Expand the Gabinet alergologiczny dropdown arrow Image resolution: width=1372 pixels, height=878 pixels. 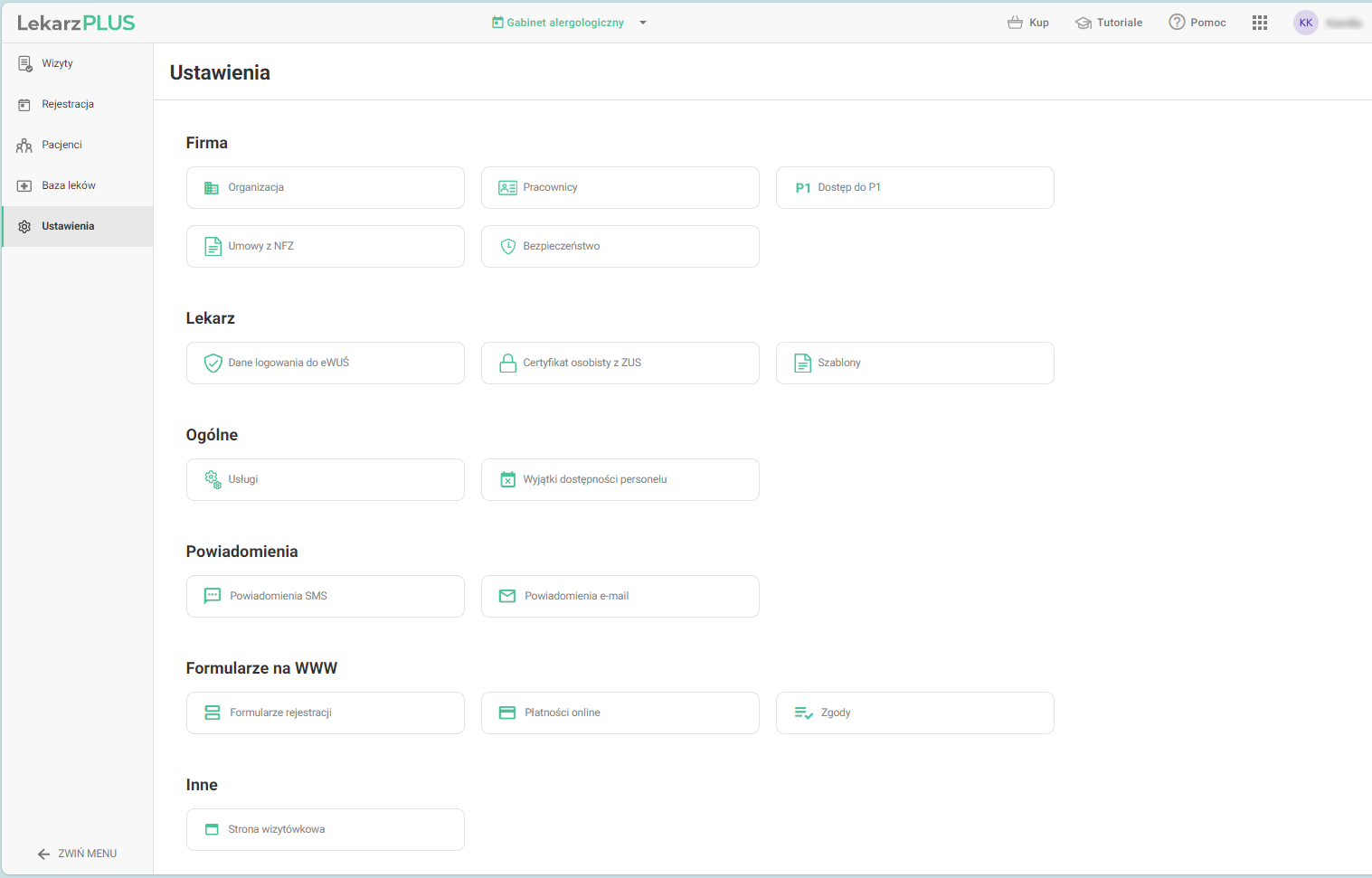643,23
